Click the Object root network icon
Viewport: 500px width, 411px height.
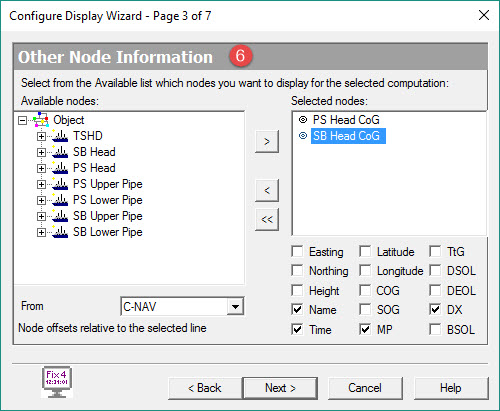[x=41, y=120]
